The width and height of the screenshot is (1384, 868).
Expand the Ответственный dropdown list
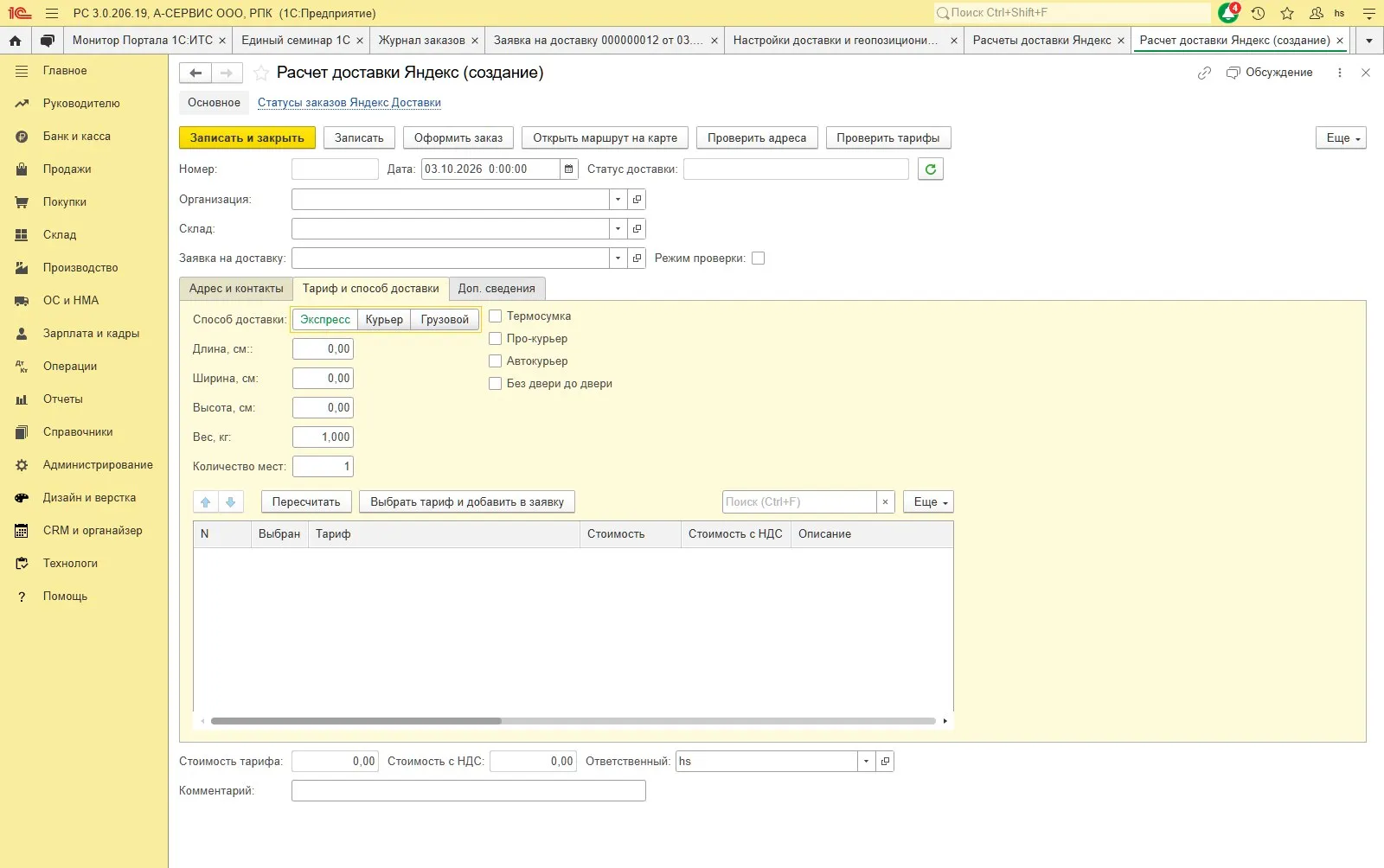[866, 762]
